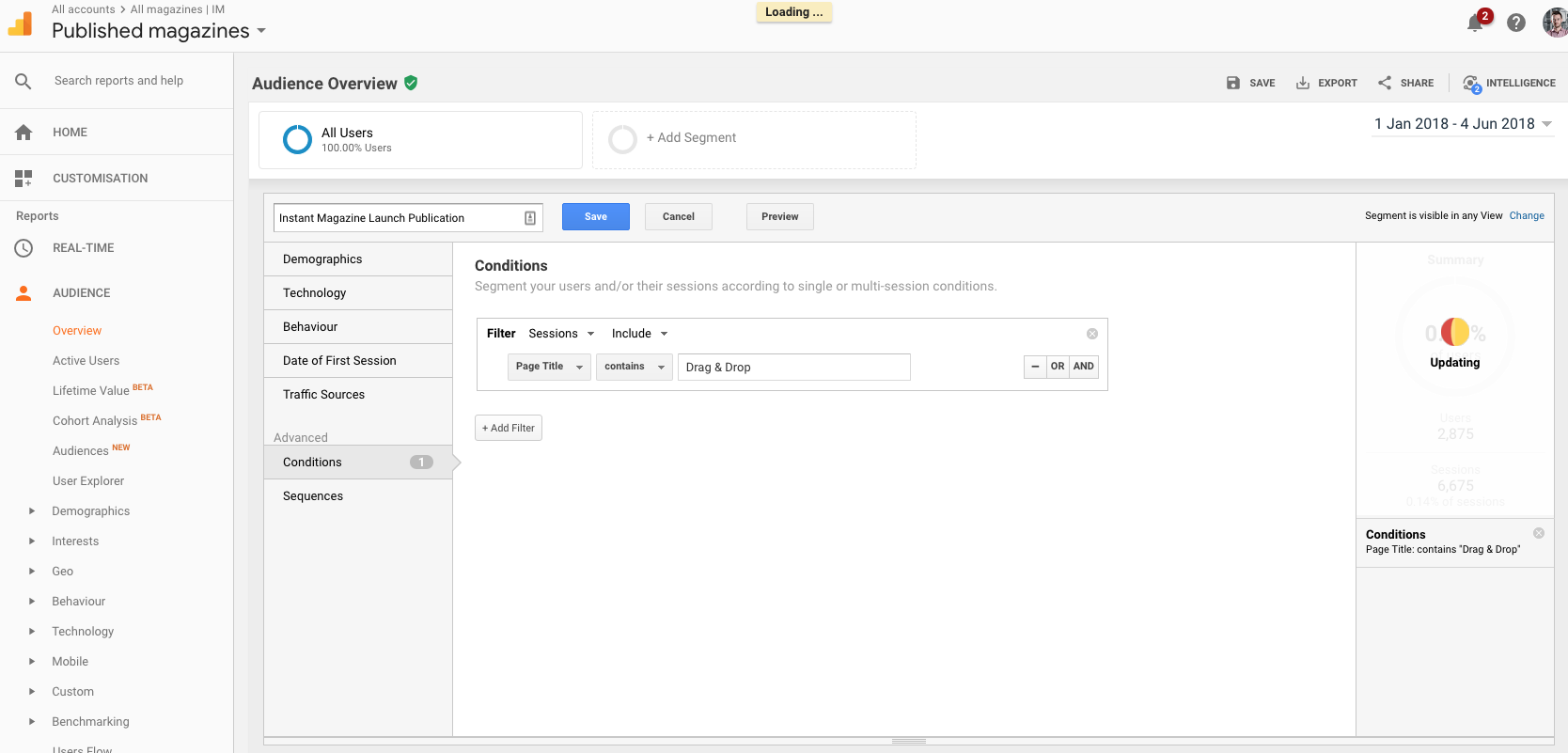
Task: Click the Google Analytics logo
Action: tap(21, 24)
